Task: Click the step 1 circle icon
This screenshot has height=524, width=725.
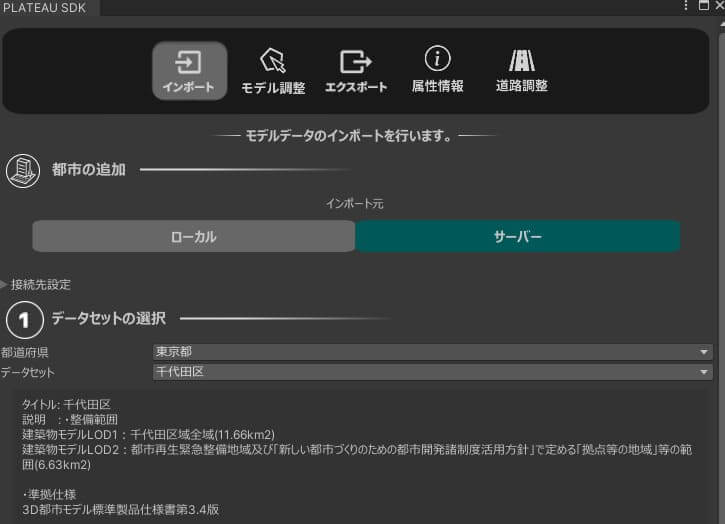Action: click(25, 320)
